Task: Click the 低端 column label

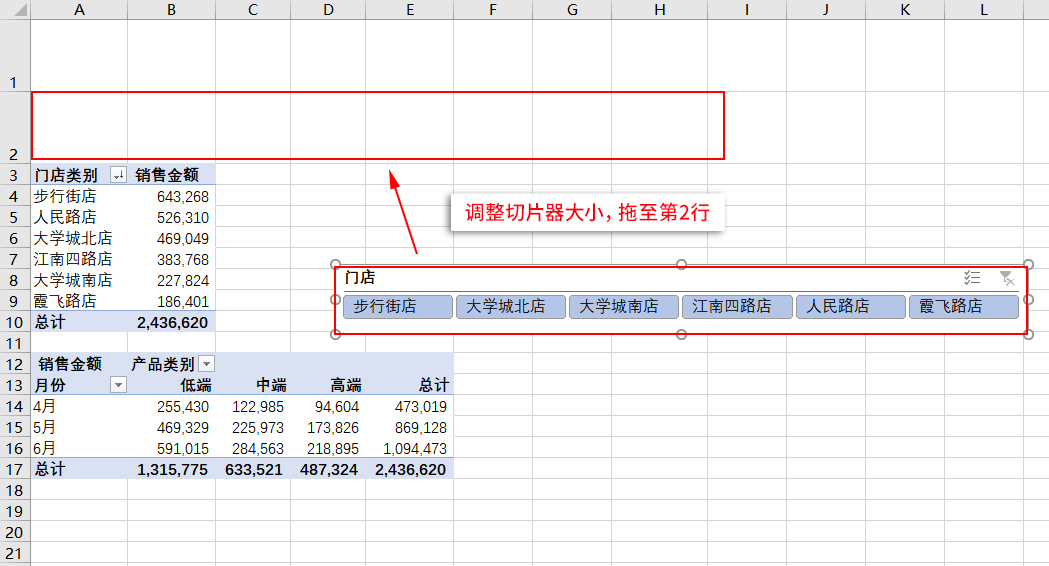Action: coord(196,385)
